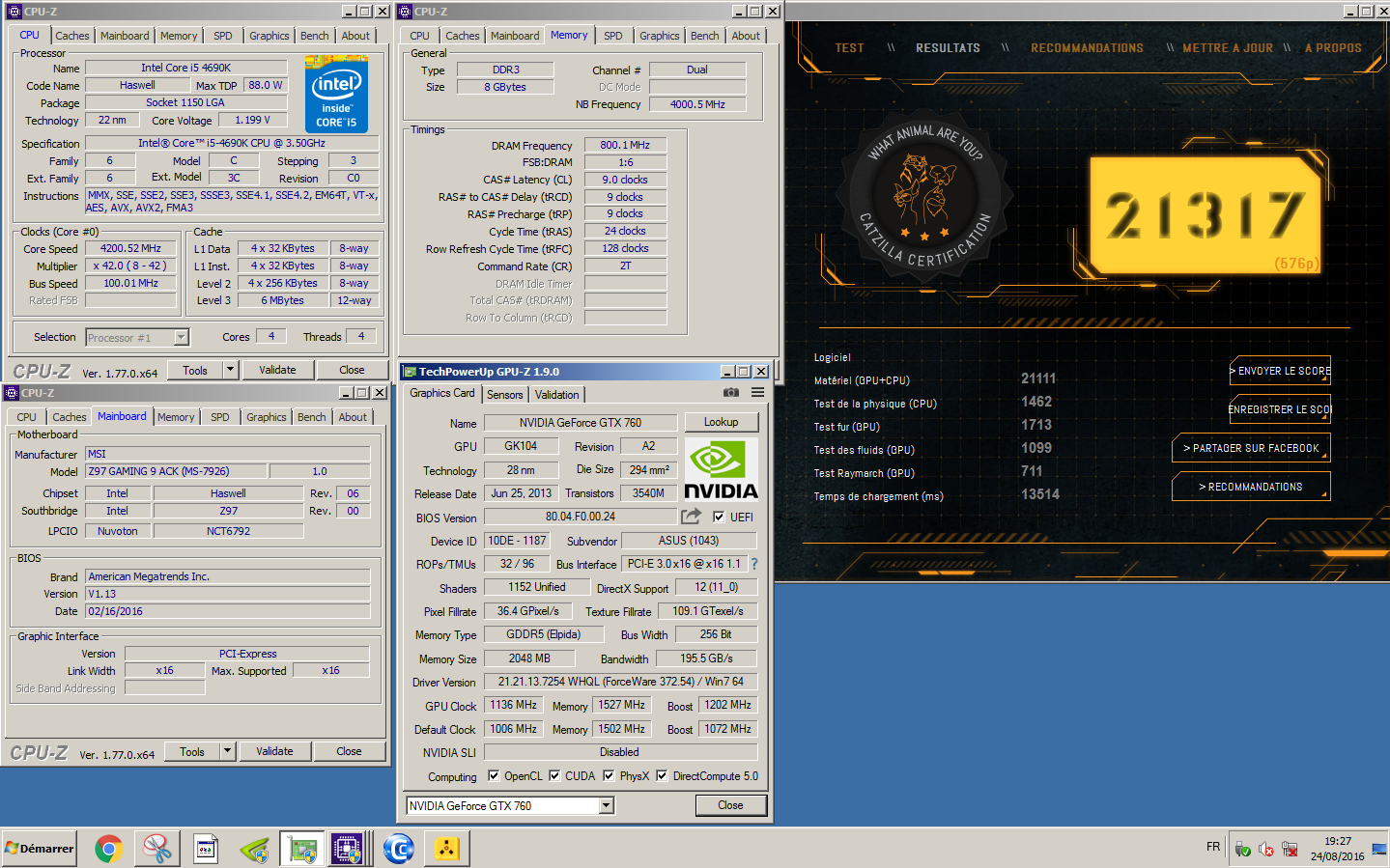Go to the TEST section in Catzilla

(850, 48)
